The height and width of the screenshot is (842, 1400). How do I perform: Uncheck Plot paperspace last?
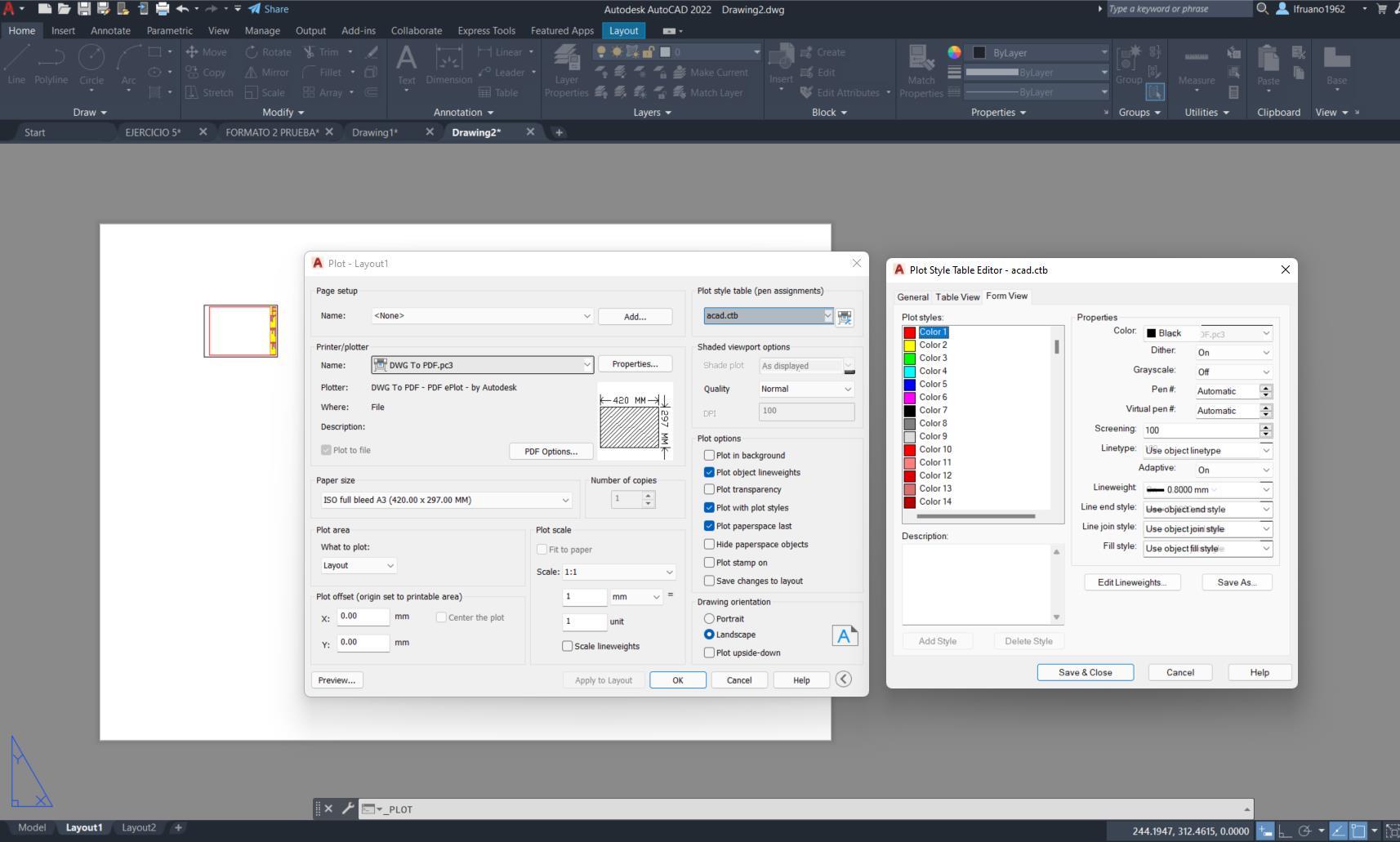[709, 527]
